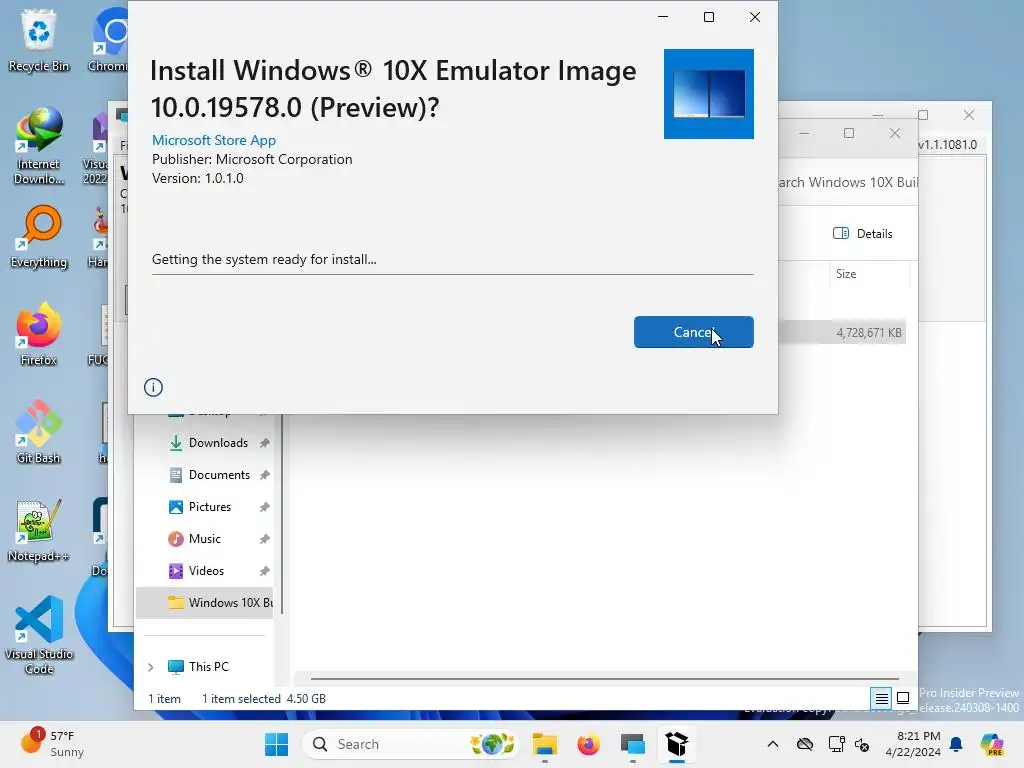This screenshot has width=1024, height=768.
Task: Select the 4,728,671 KB file row
Action: pos(842,333)
